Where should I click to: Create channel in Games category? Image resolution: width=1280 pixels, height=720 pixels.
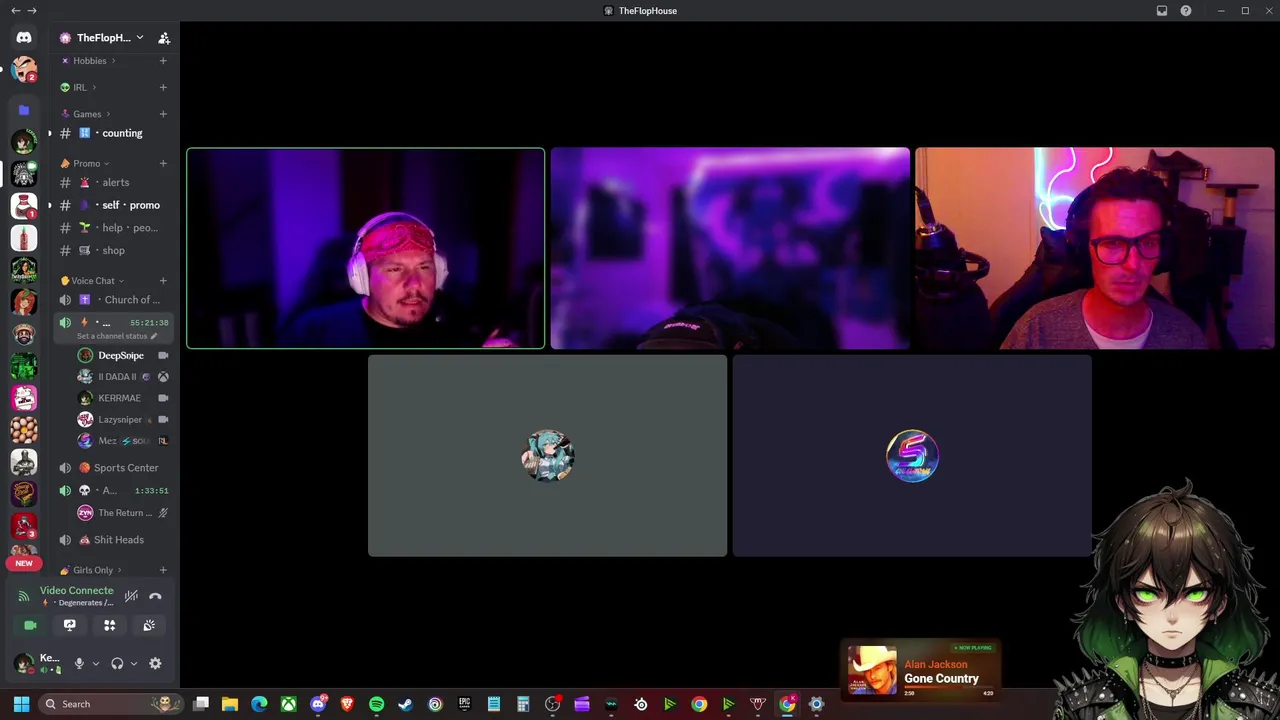coord(163,114)
